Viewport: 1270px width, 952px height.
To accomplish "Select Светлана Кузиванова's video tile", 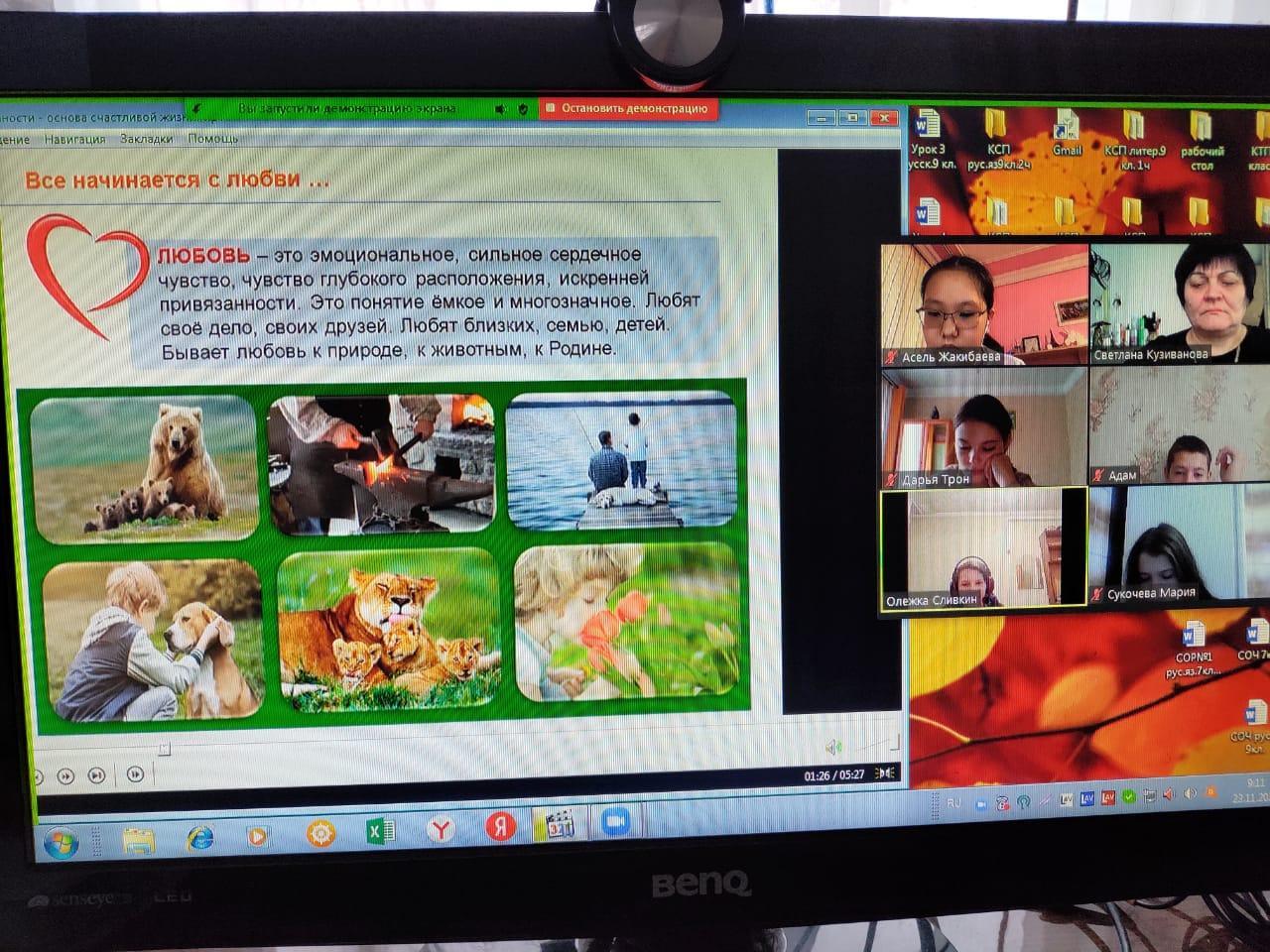I will pos(1179,302).
